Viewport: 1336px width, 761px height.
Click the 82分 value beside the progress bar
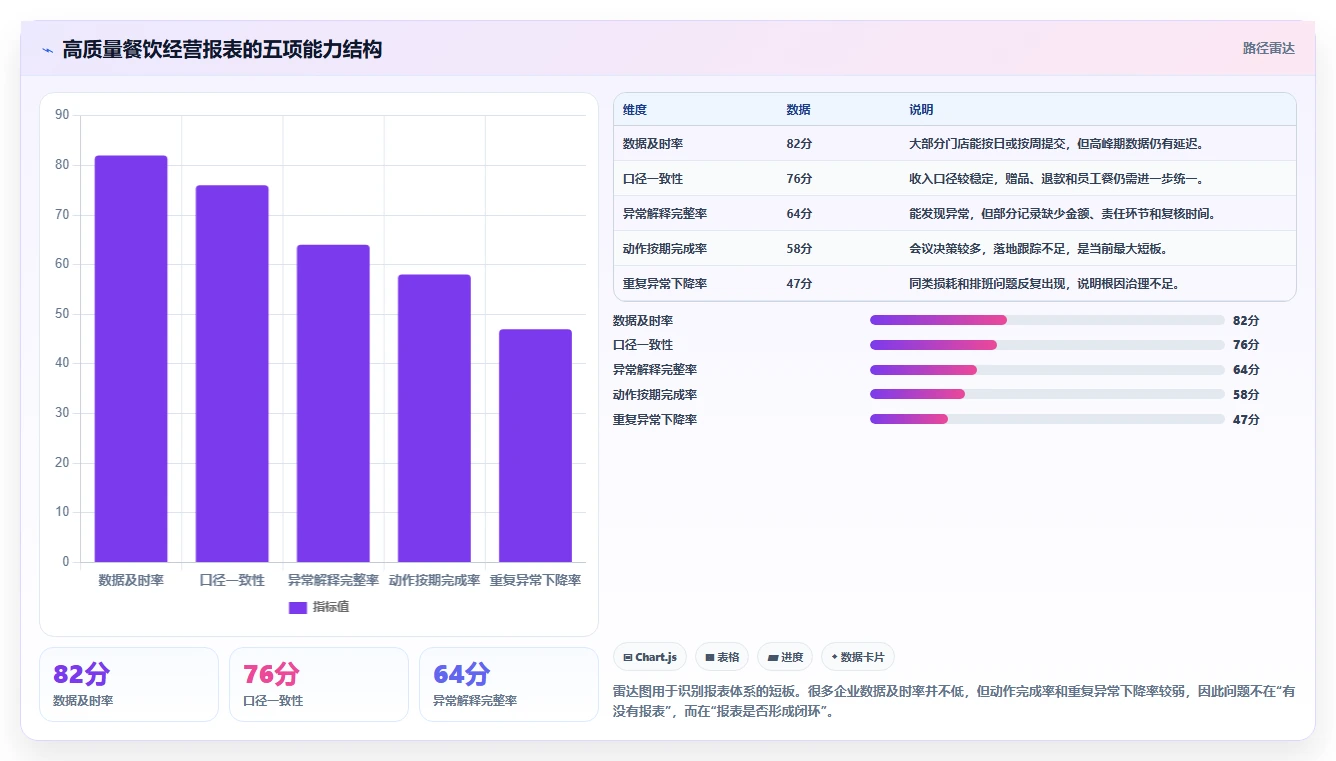(x=1246, y=321)
